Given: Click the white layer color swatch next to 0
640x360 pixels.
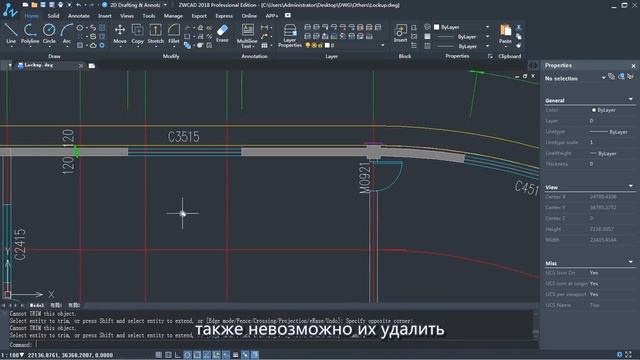Looking at the screenshot, I should pyautogui.click(x=327, y=45).
